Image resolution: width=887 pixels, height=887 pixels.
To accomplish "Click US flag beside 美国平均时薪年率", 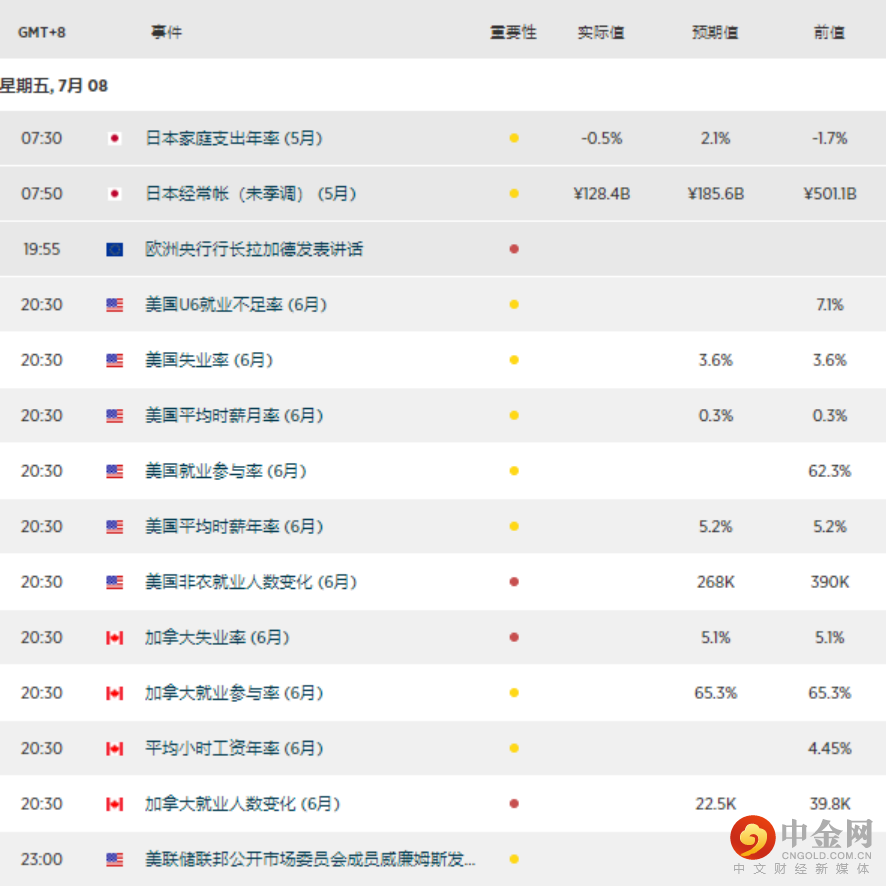I will [115, 526].
